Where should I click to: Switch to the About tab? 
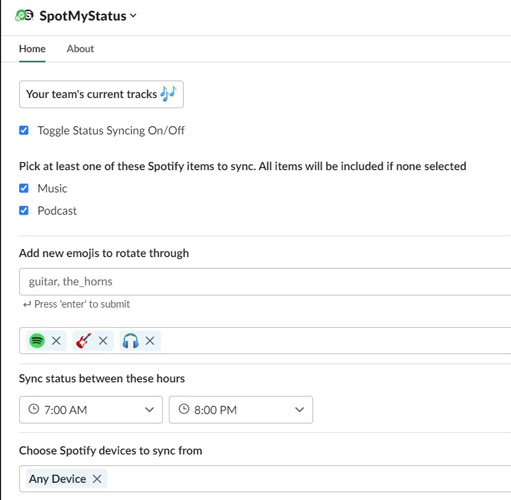(80, 49)
